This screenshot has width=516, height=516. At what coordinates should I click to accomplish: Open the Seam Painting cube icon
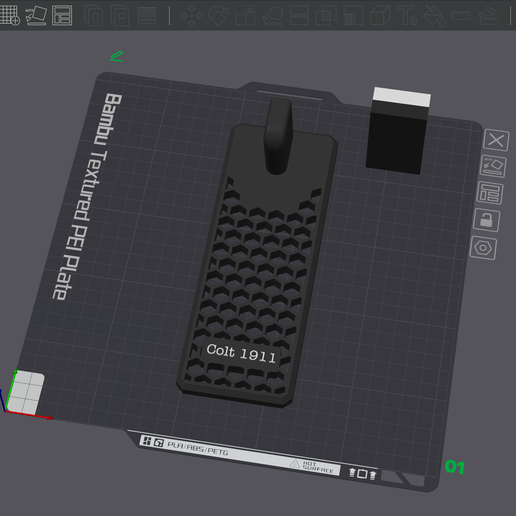(380, 16)
